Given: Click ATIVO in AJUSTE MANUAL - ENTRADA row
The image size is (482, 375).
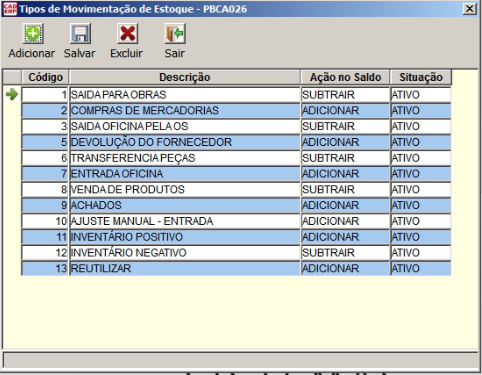Looking at the screenshot, I should (x=421, y=221).
